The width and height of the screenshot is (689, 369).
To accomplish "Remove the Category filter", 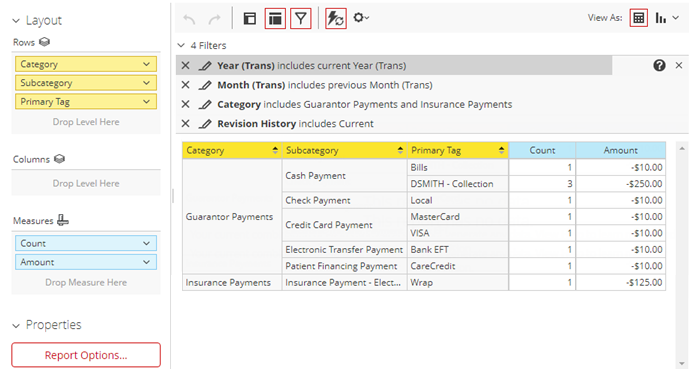I will [185, 104].
